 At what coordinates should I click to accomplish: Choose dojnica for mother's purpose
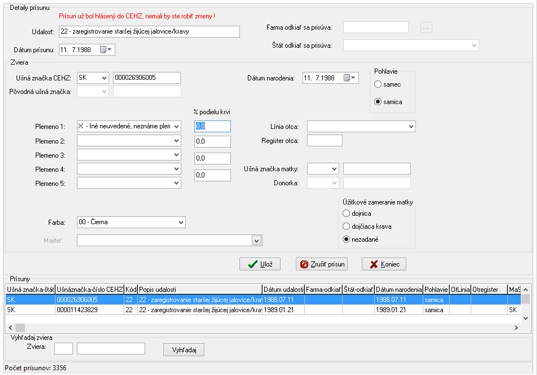[346, 213]
